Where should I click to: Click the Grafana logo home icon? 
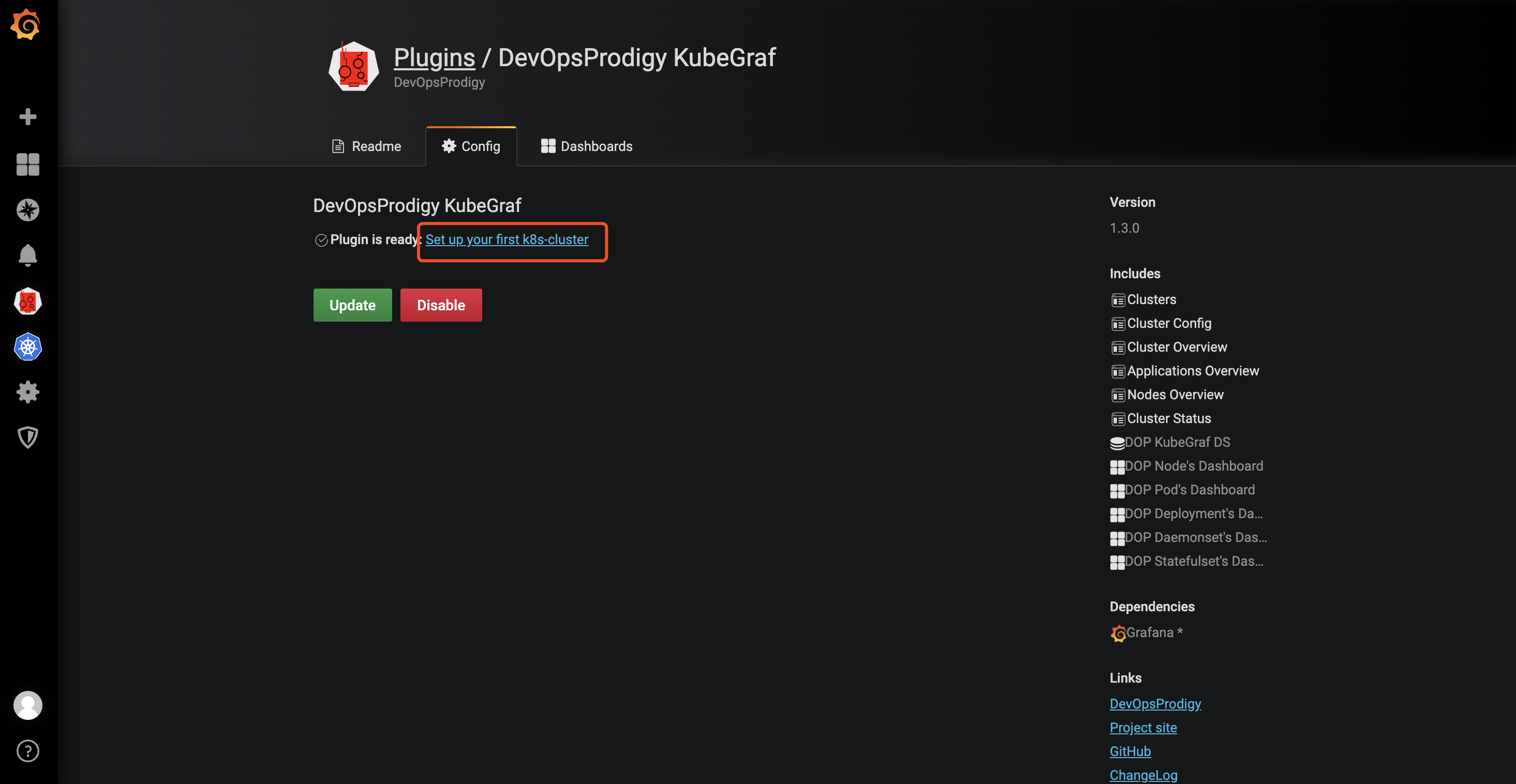(x=26, y=25)
